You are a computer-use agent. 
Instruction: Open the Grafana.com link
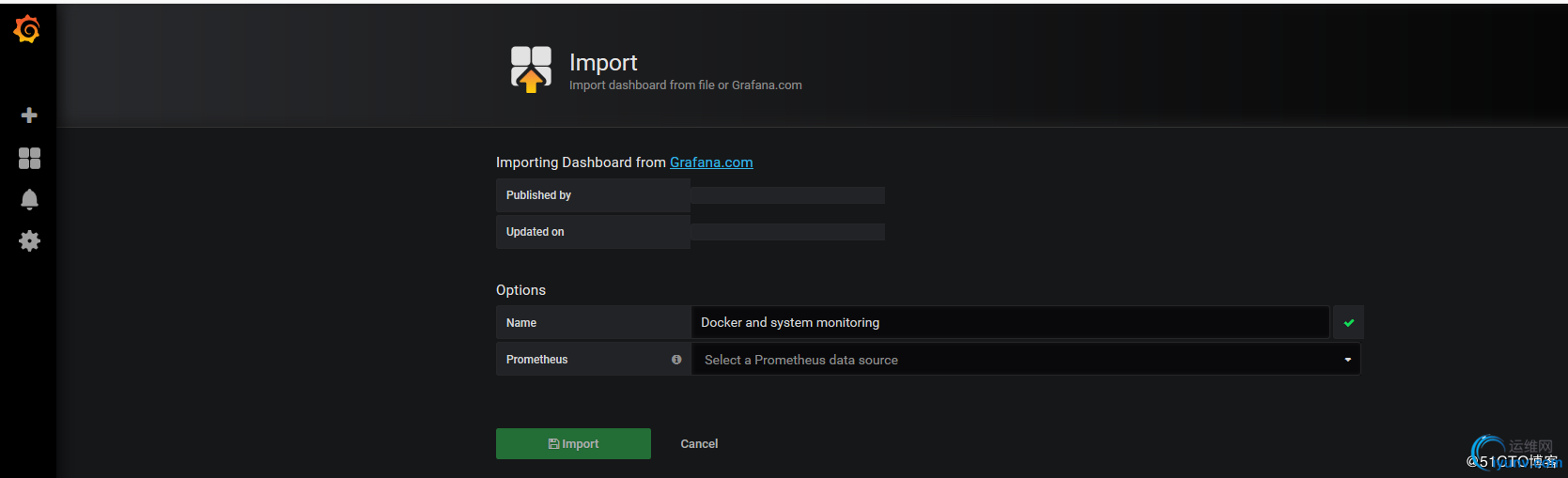coord(711,162)
